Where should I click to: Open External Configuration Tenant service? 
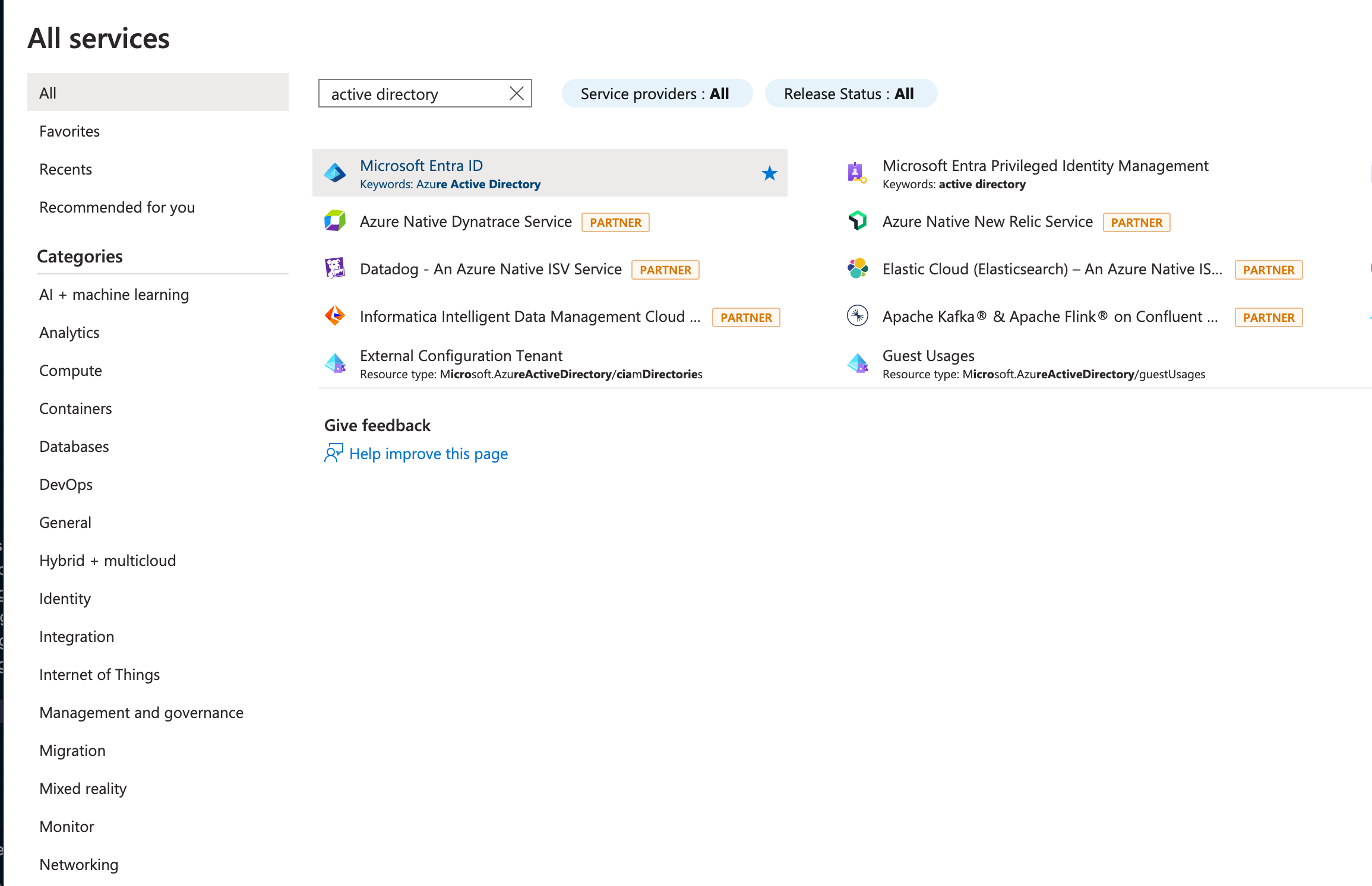[461, 356]
